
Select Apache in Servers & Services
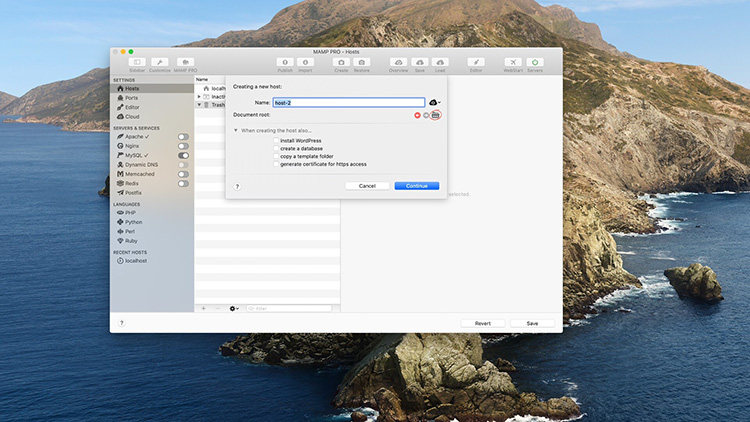(x=133, y=137)
